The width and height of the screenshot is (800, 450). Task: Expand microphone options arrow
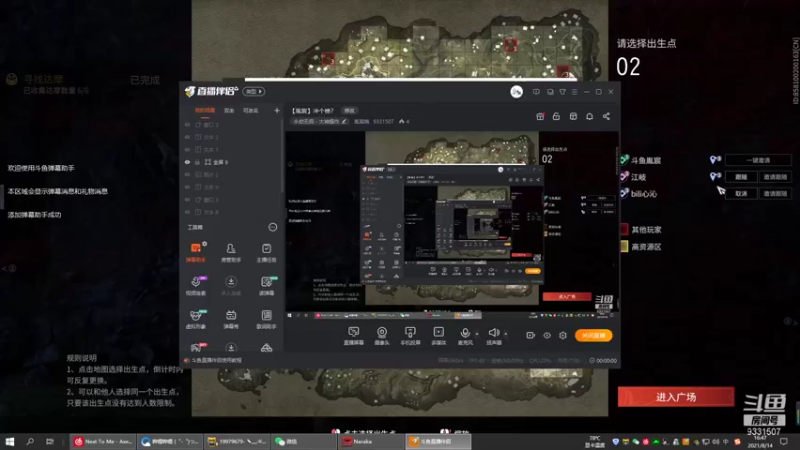477,334
